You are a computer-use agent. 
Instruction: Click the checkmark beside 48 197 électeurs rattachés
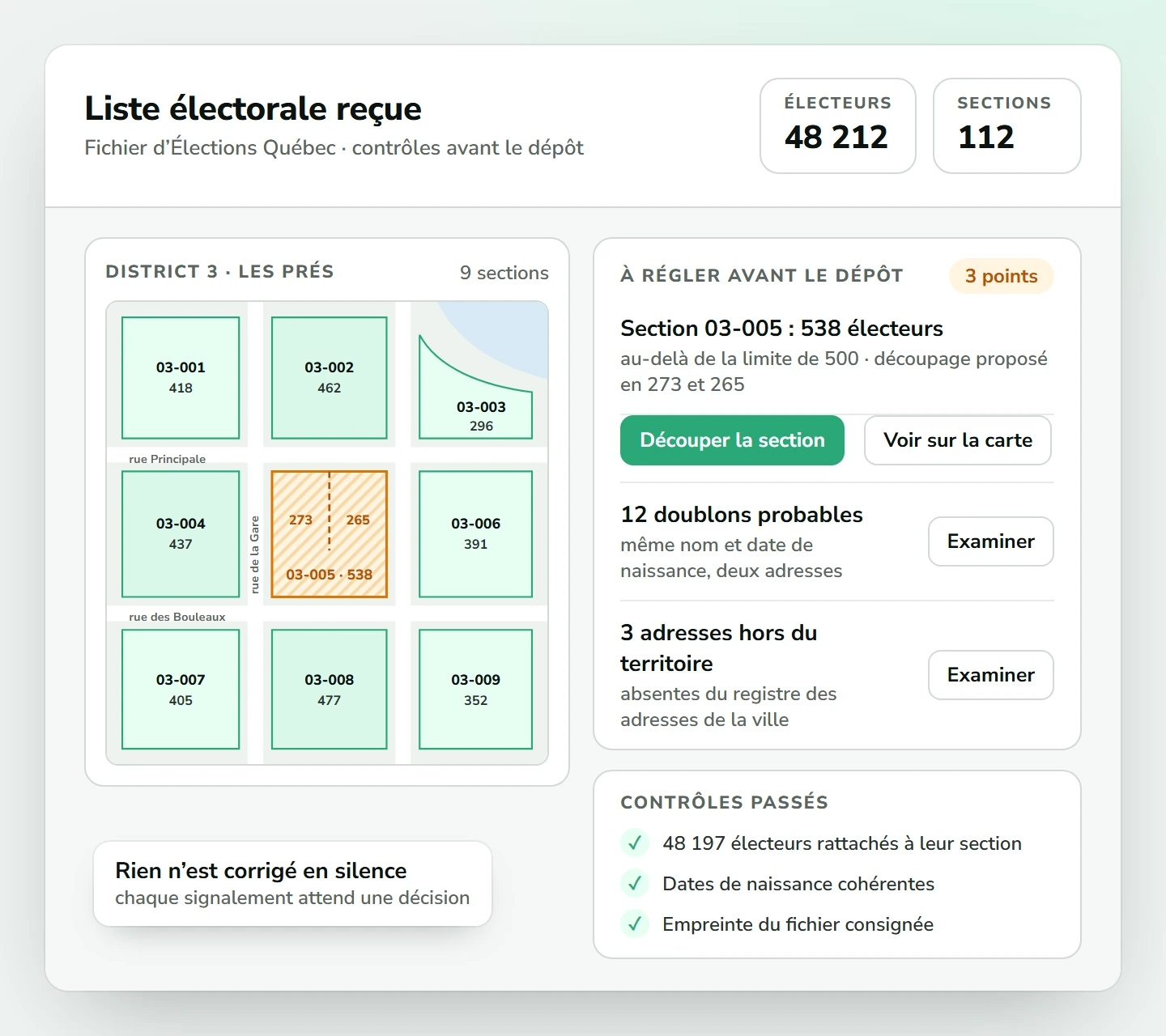[x=635, y=843]
